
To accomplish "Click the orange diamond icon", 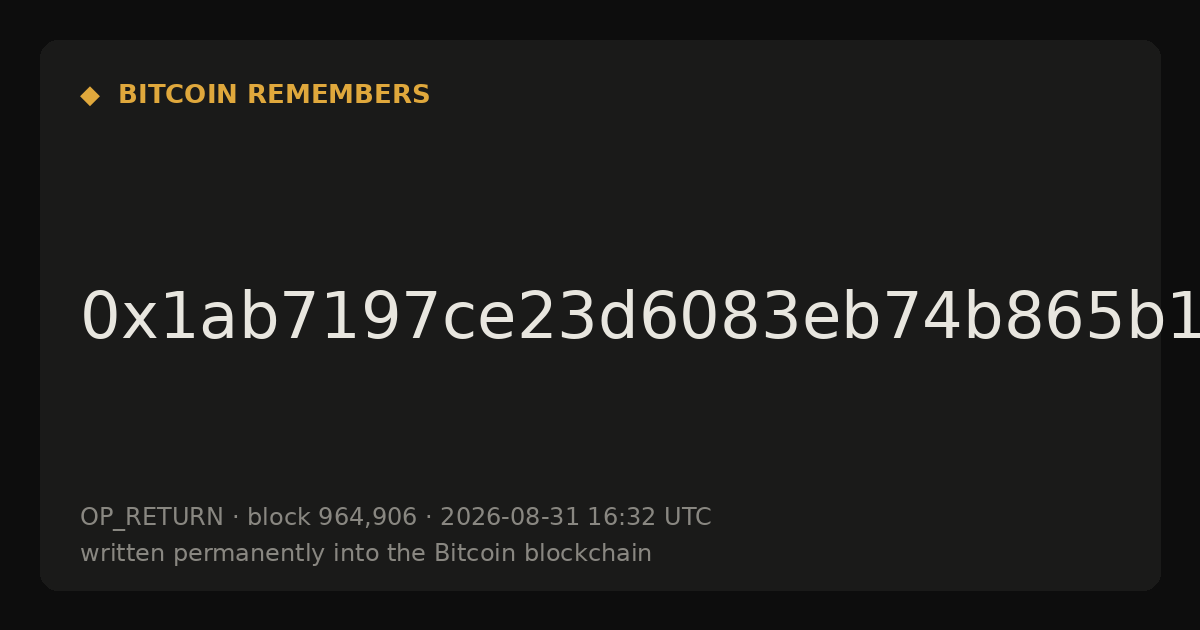I will click(90, 96).
